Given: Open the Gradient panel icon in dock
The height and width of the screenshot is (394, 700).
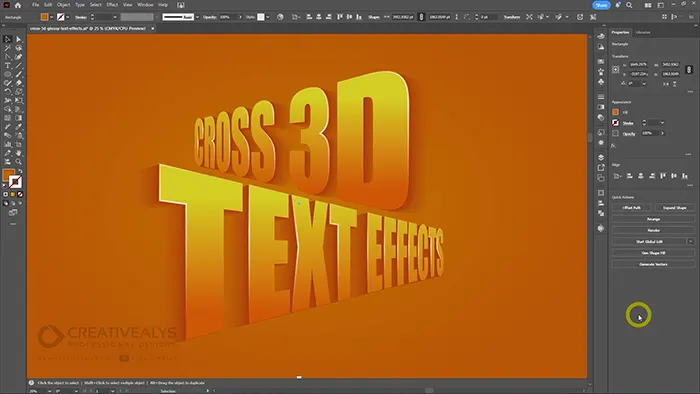Looking at the screenshot, I should (x=601, y=107).
